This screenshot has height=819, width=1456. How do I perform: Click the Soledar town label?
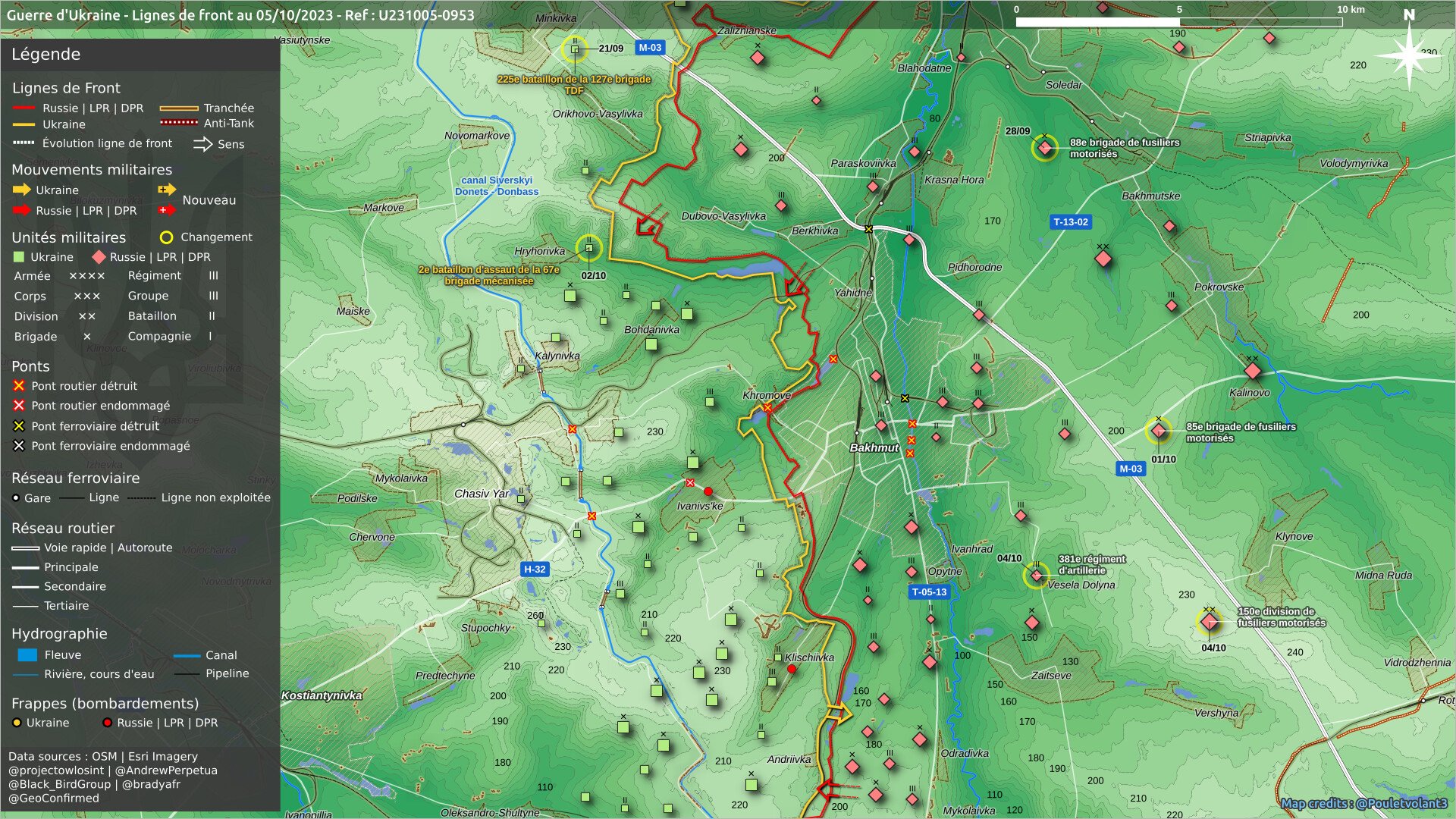(1064, 85)
